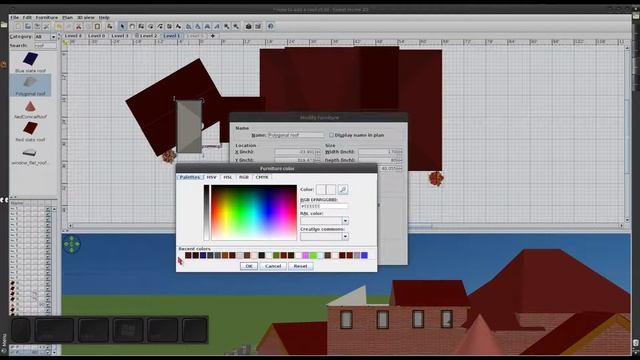Switch to HSV tab in color dialog
This screenshot has width=640, height=360.
tap(211, 177)
